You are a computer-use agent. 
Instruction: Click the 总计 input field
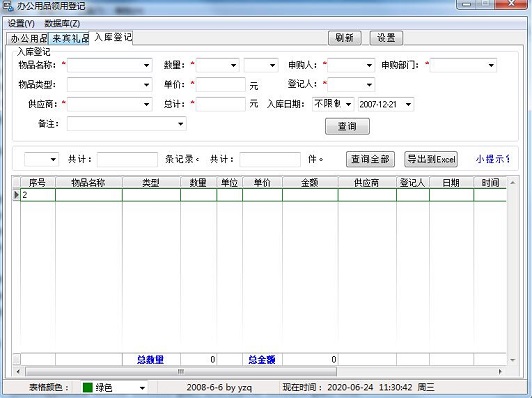221,104
